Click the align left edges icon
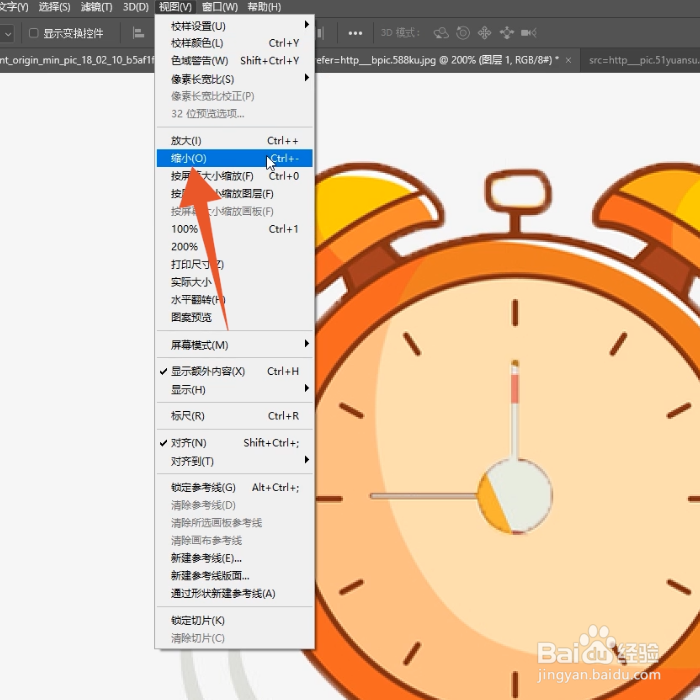The image size is (700, 700). pos(138,33)
